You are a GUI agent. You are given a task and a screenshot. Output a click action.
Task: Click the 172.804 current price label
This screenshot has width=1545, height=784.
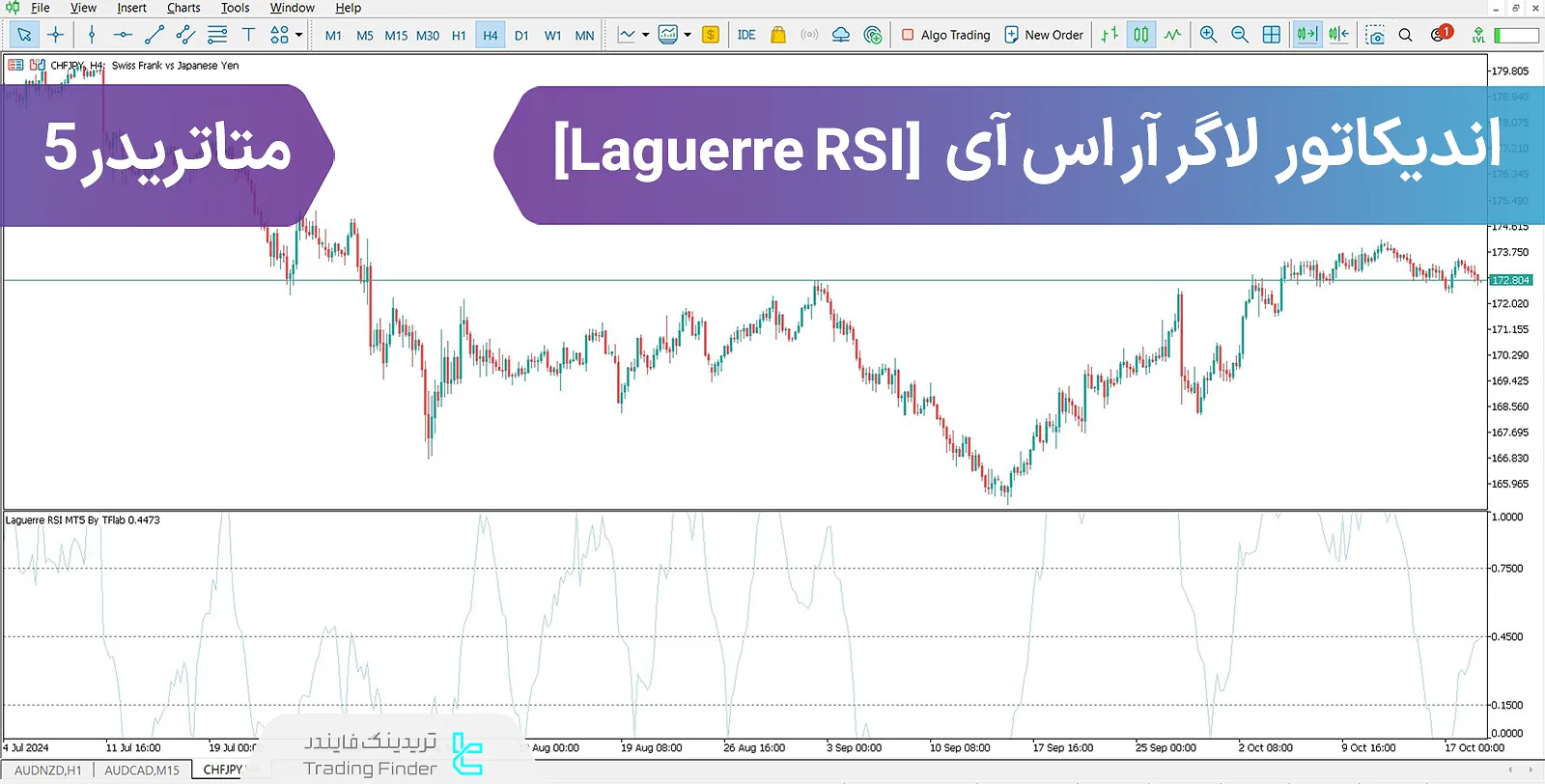click(x=1511, y=280)
